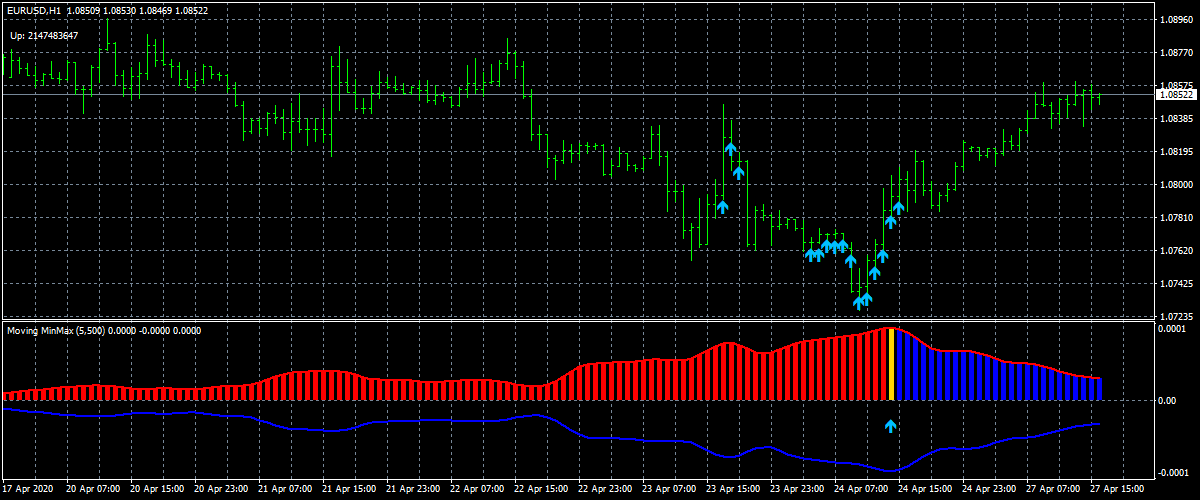
Task: Click the 1.08770 price scale label
Action: coord(1176,52)
